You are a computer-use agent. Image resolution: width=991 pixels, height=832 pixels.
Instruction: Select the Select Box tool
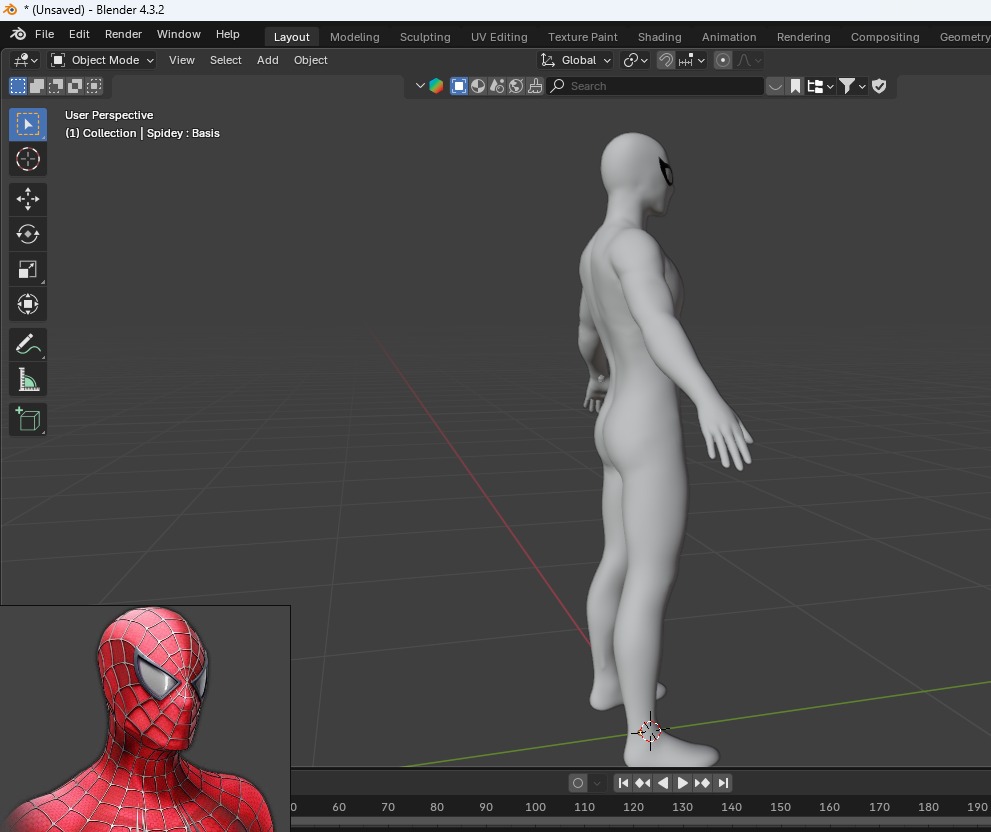pos(27,124)
